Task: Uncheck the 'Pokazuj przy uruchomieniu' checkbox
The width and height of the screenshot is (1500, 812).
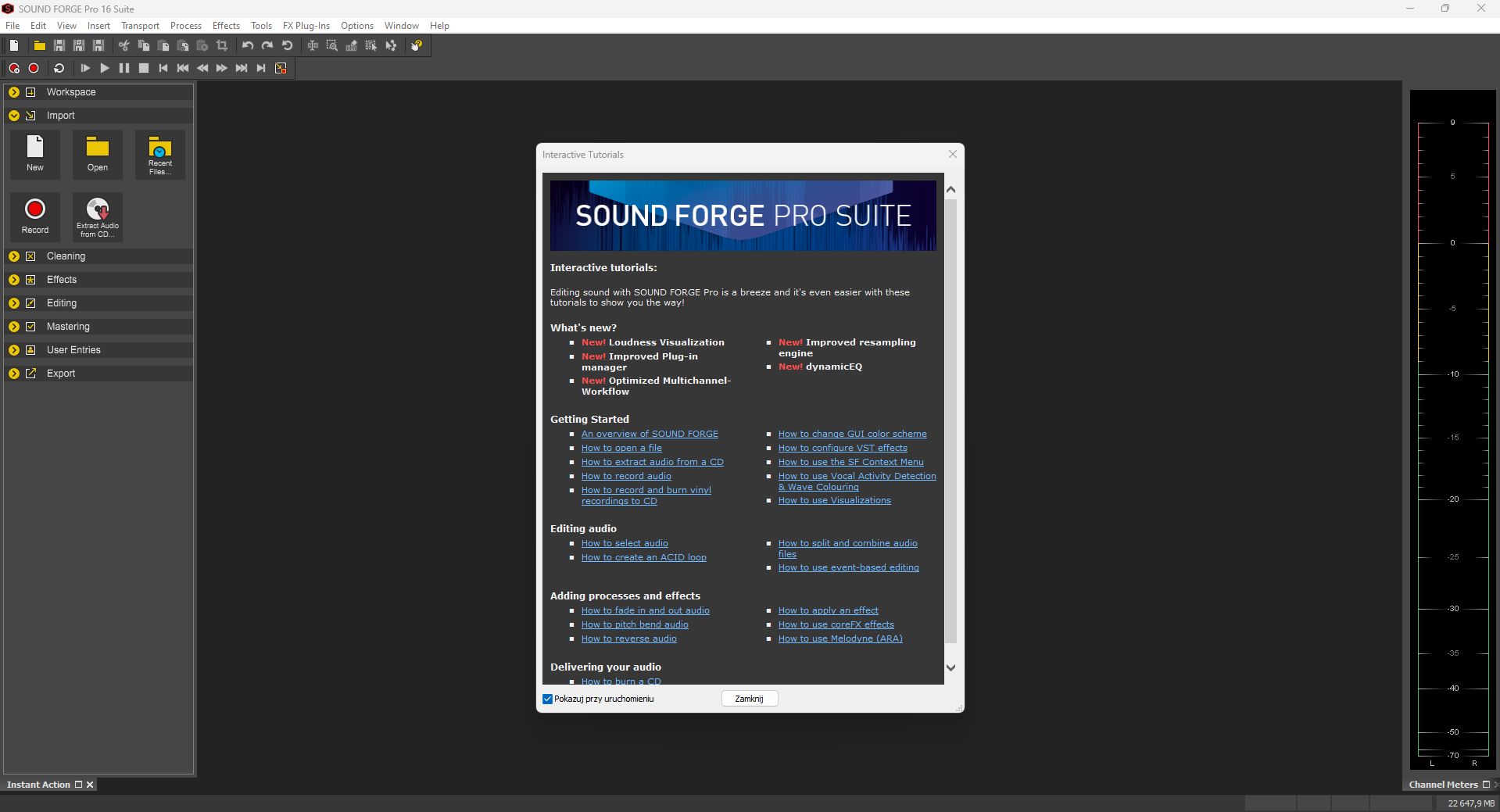Action: [547, 699]
